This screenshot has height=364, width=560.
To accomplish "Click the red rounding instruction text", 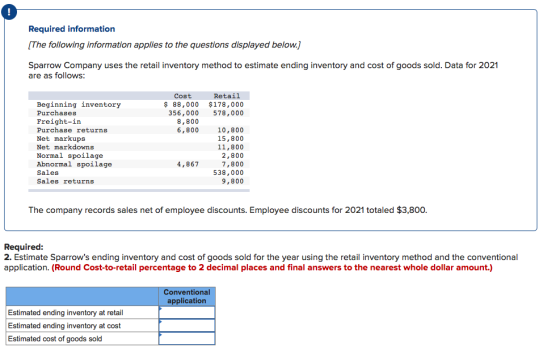I will (x=272, y=268).
